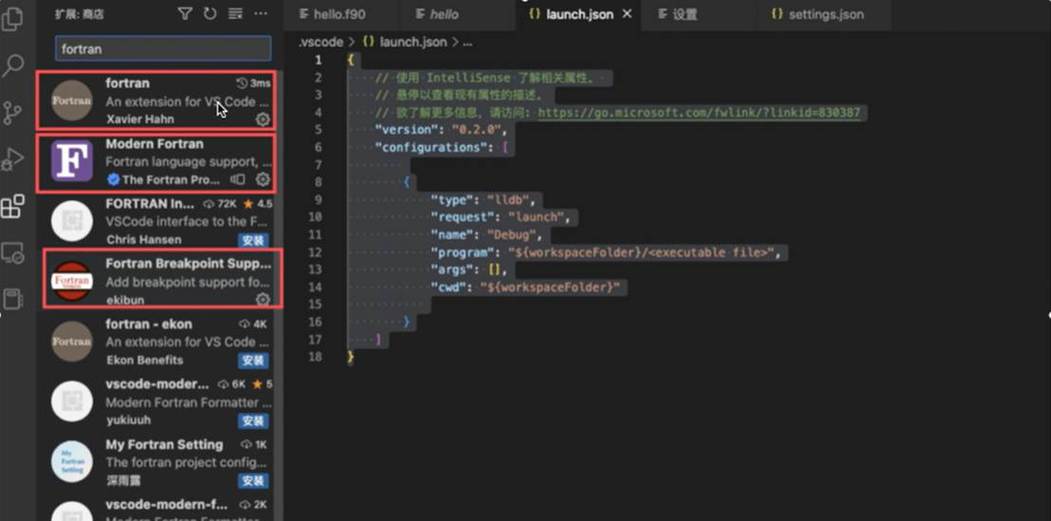Click the pre-release switch icon on Modern Fortran
Screen dimensions: 1051x521
(x=238, y=180)
